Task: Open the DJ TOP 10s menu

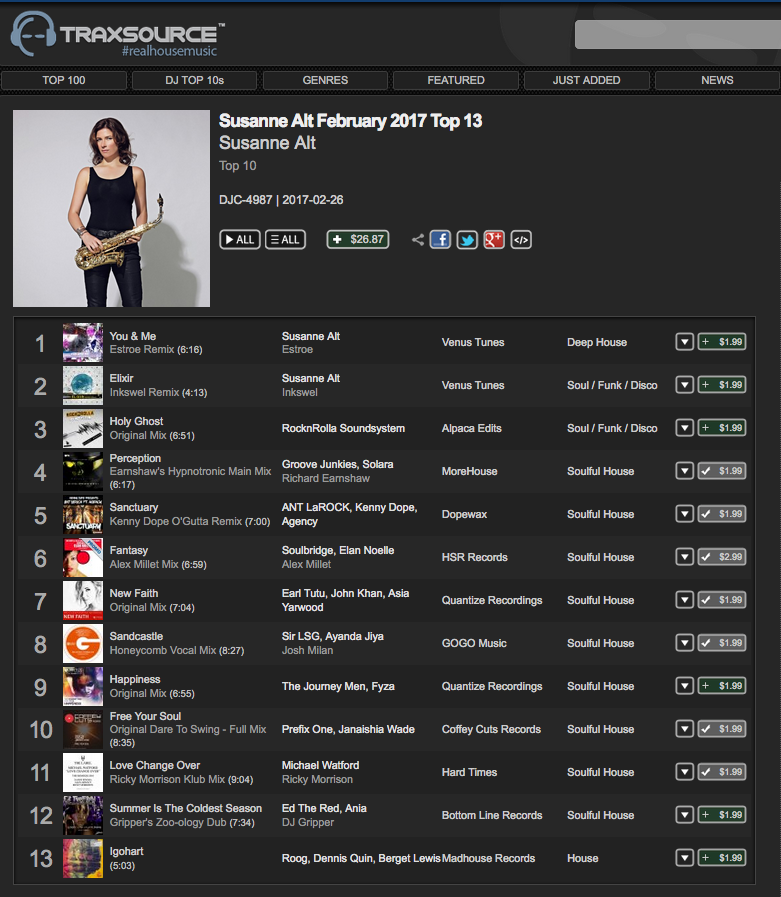Action: tap(195, 80)
